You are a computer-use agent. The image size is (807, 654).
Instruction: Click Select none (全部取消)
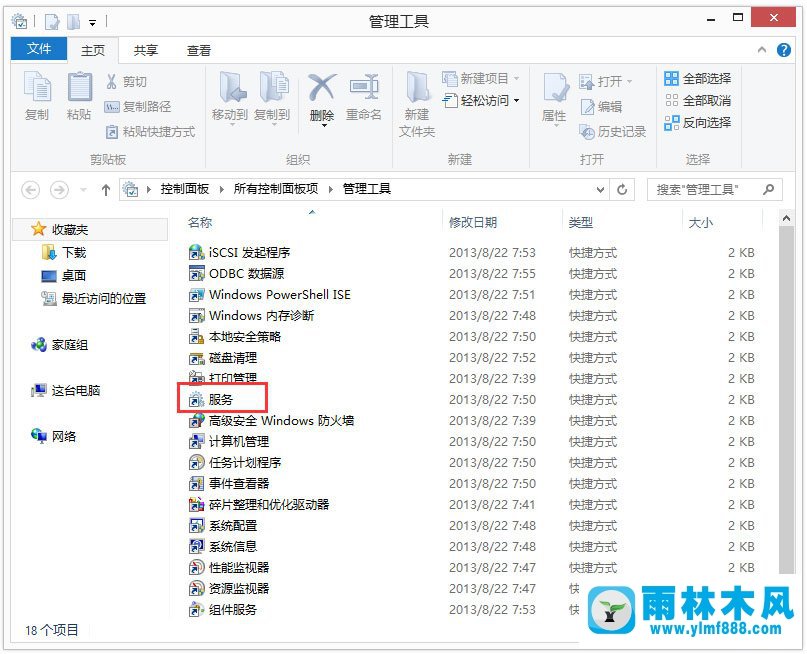697,100
